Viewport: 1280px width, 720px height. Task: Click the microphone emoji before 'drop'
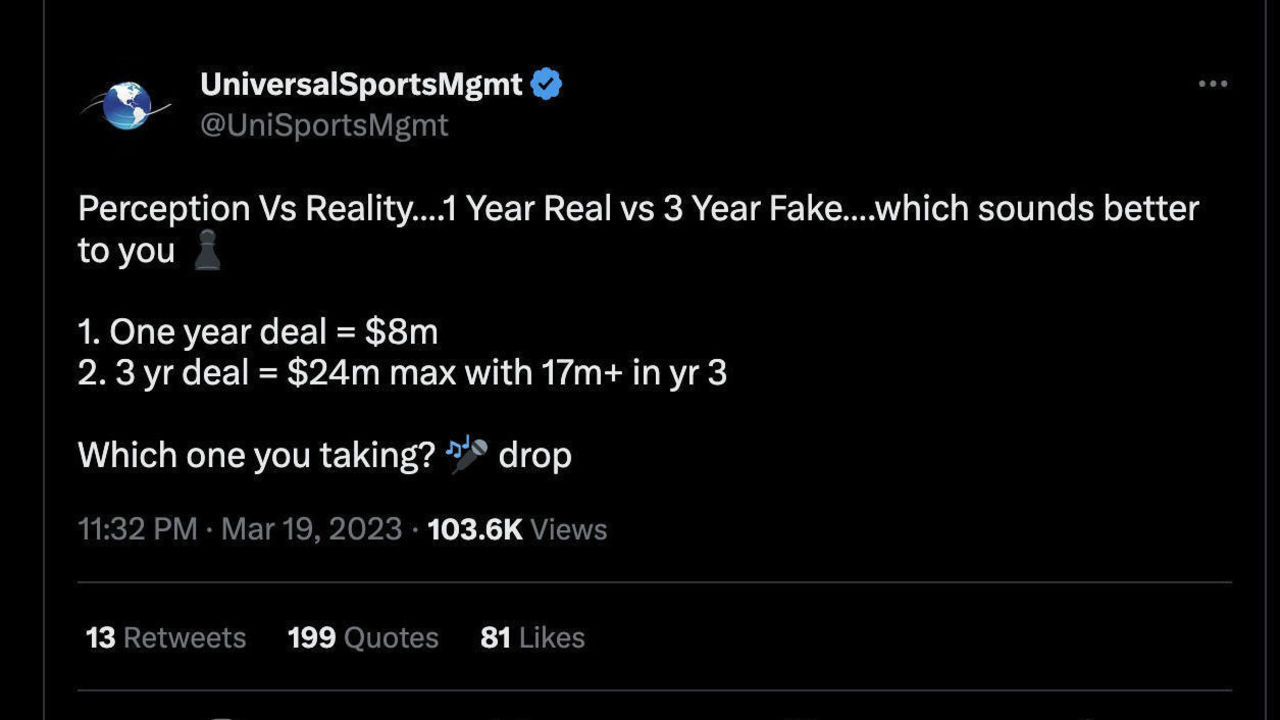[x=467, y=455]
